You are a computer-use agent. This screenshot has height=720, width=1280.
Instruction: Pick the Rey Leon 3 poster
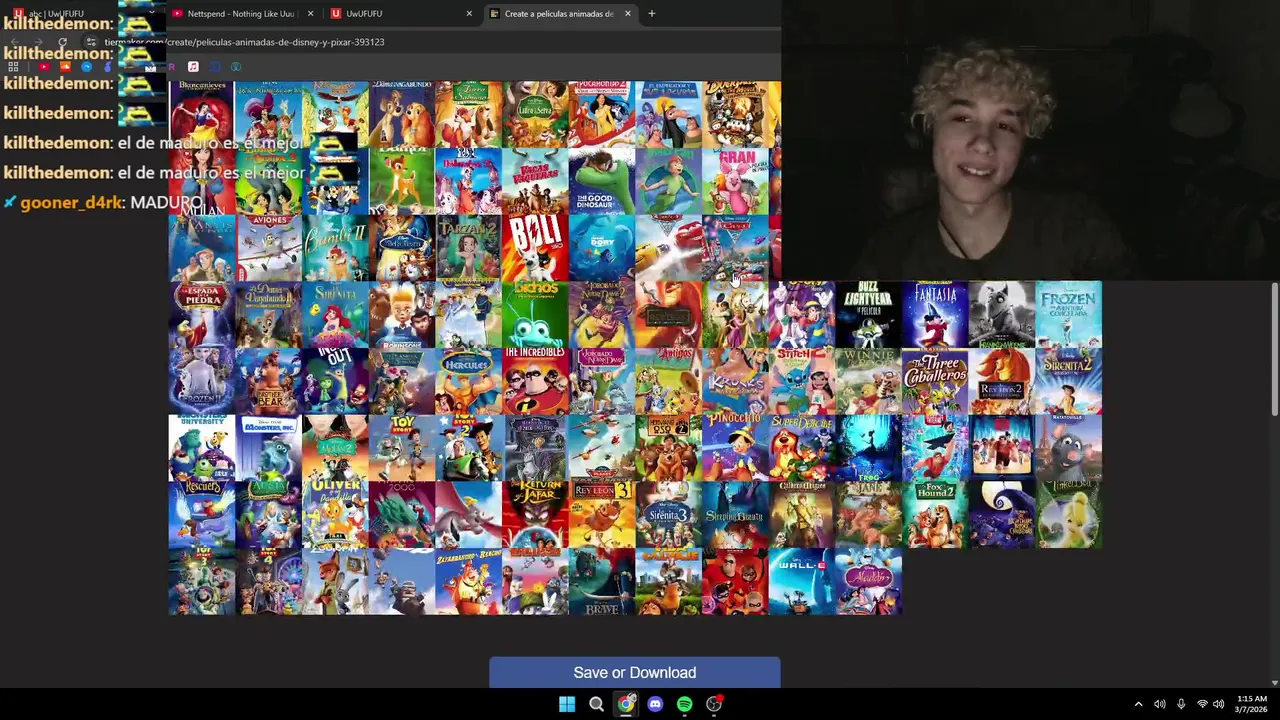(x=602, y=515)
